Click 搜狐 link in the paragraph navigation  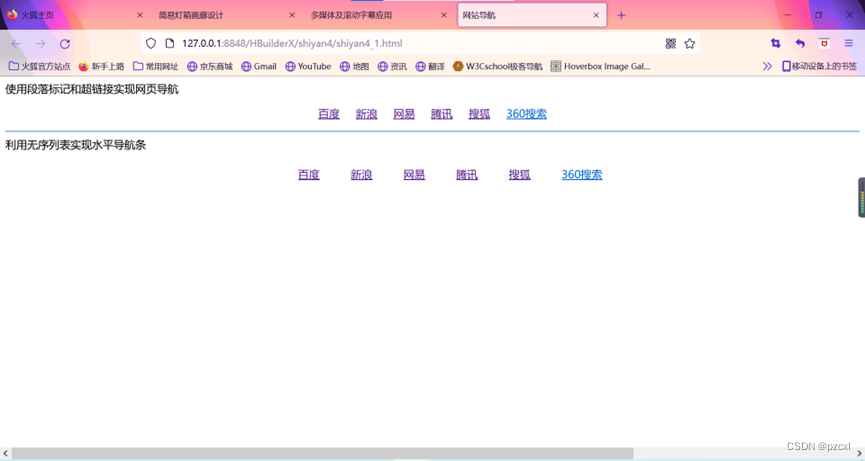tap(479, 114)
